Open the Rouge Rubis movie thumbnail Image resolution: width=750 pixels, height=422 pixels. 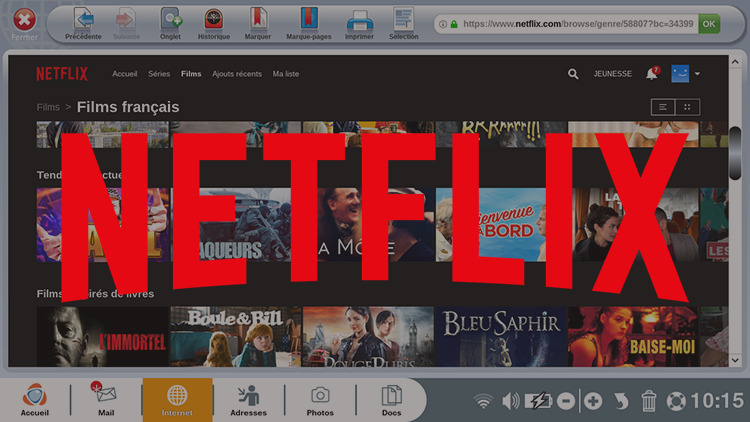coord(368,337)
